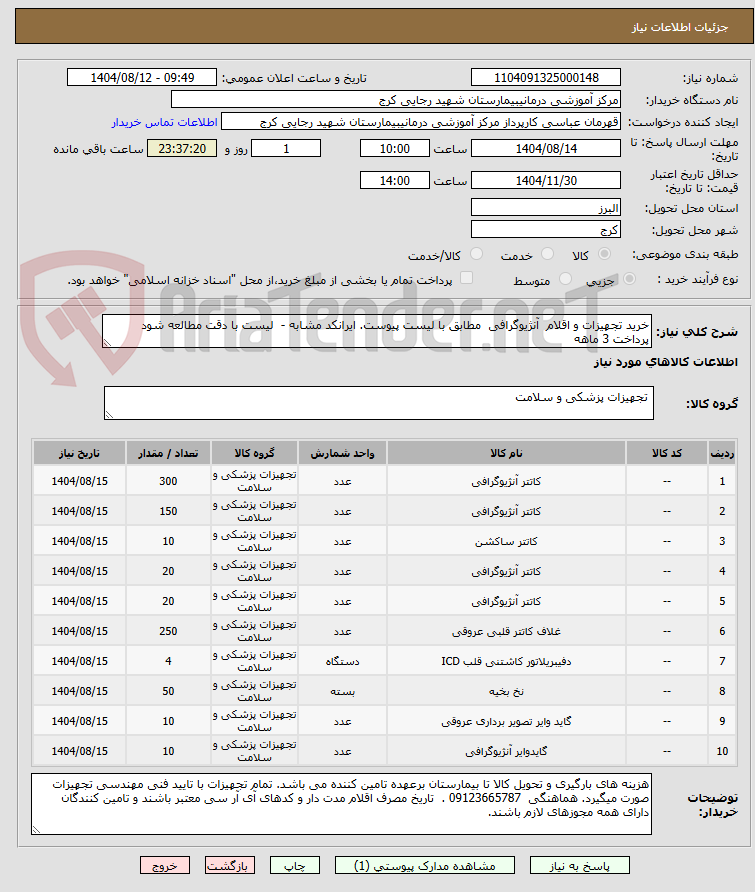
Task: Click نخ بخیه in row 8
Action: point(506,691)
